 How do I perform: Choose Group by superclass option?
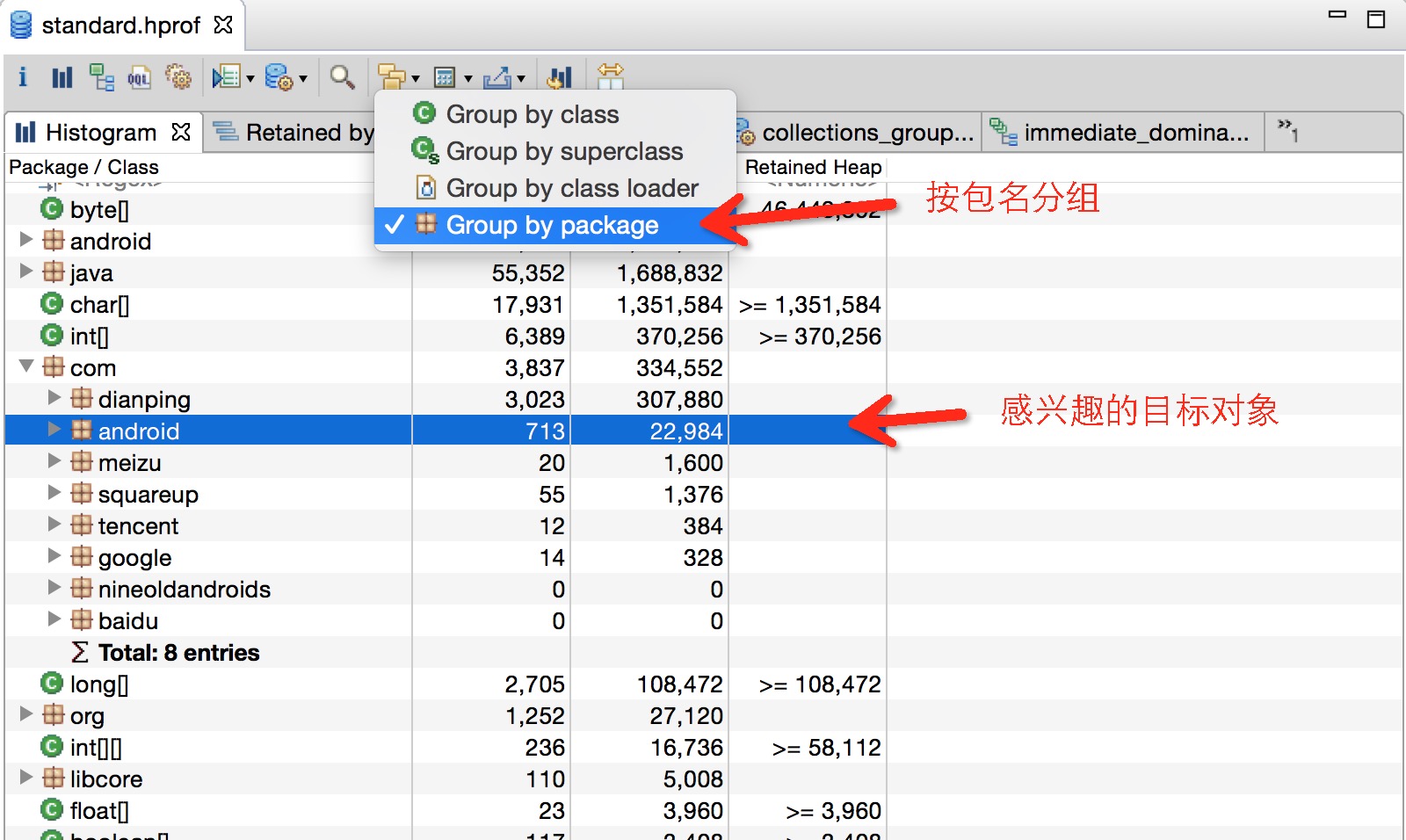click(564, 151)
